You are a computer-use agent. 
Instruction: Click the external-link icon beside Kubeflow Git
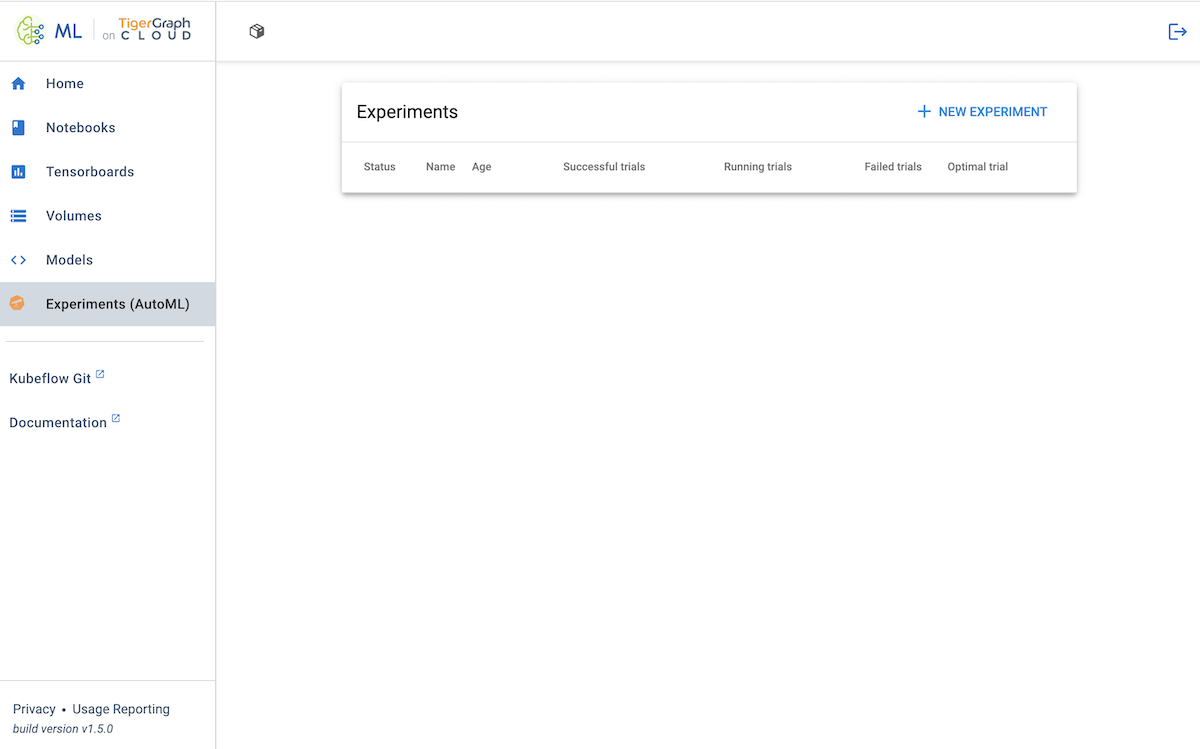(x=98, y=372)
